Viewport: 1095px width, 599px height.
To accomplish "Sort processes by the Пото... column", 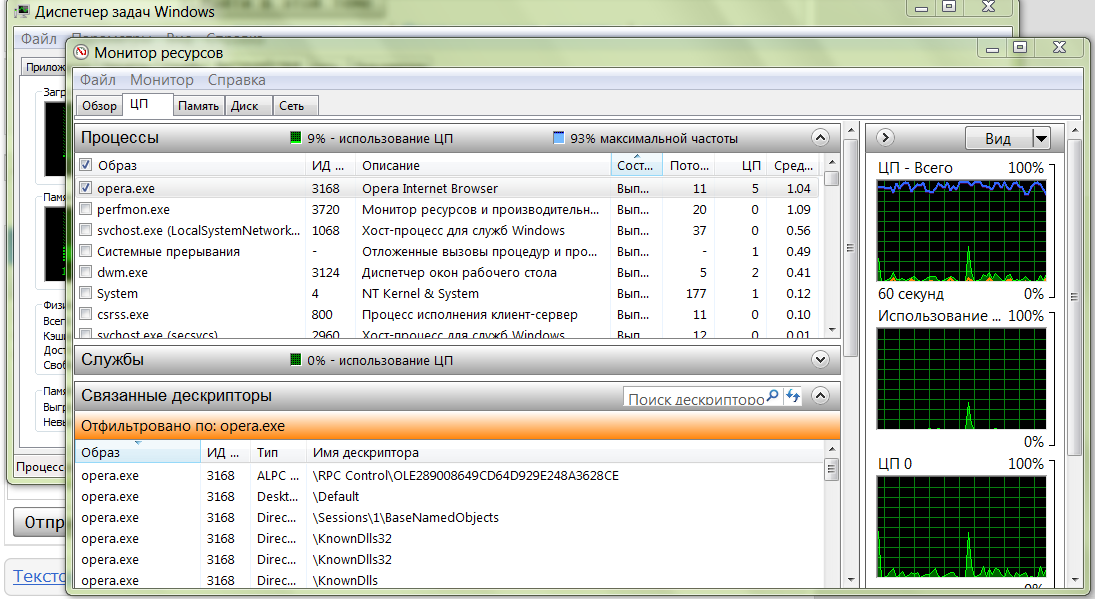I will pyautogui.click(x=689, y=165).
